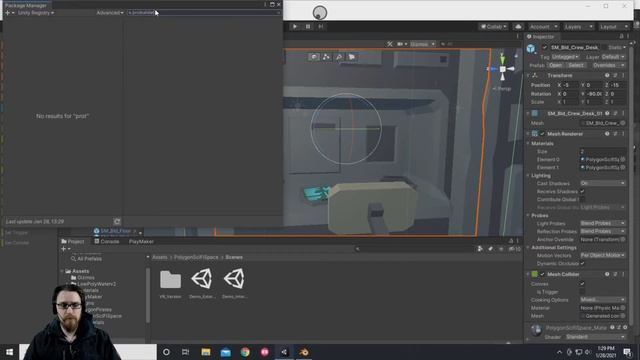Click the GameObject cube icon in Inspector
640x360 pixels.
click(x=531, y=49)
